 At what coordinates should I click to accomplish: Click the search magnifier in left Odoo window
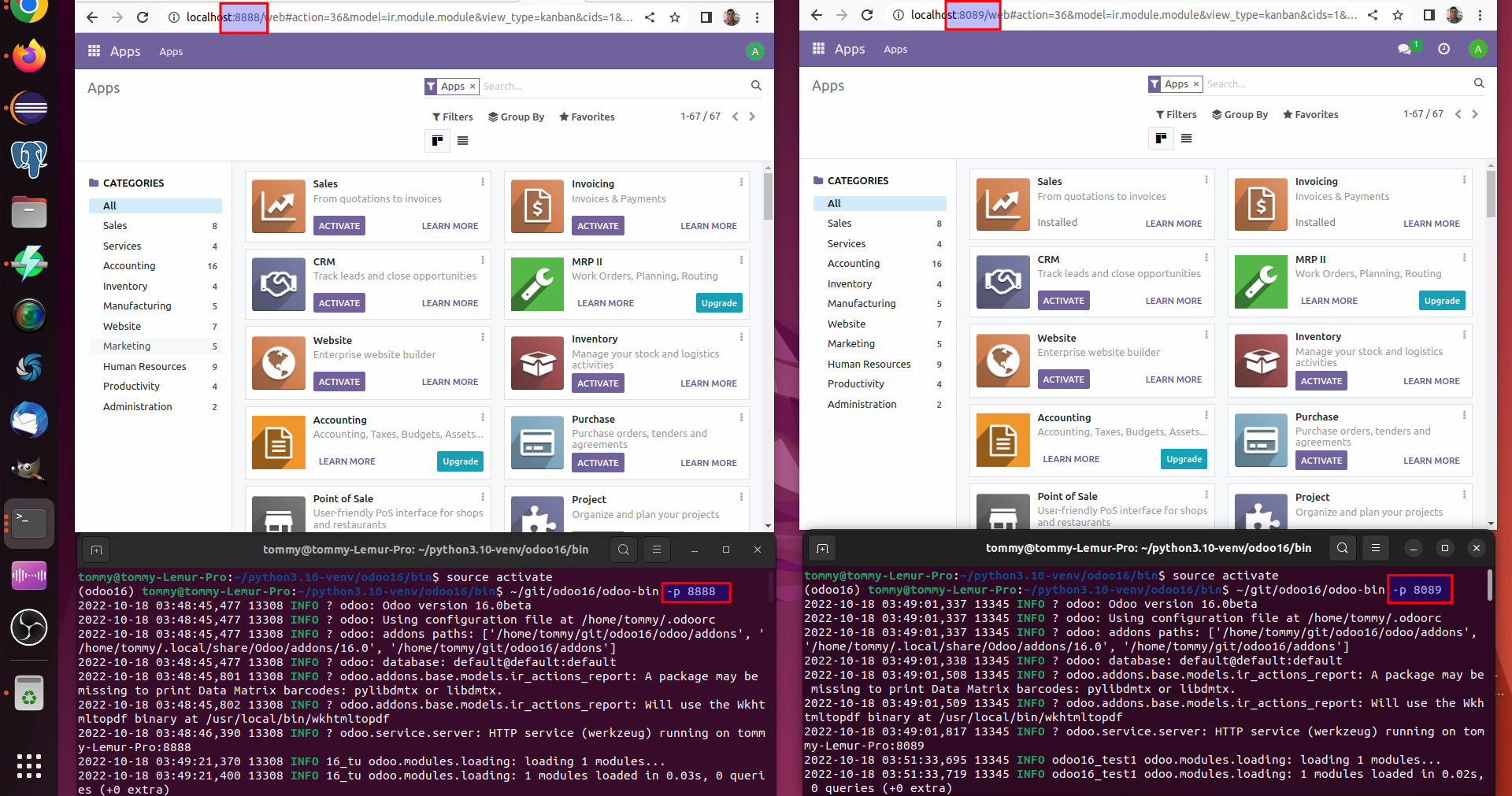(756, 86)
